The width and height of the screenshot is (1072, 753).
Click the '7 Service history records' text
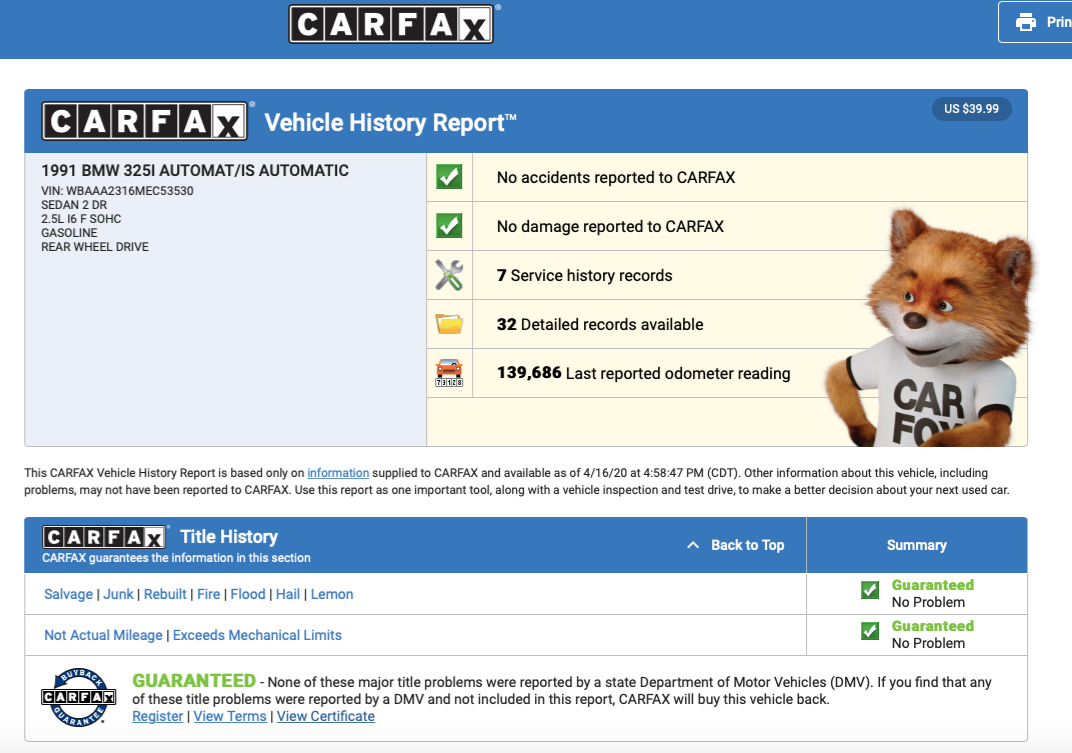click(x=585, y=276)
